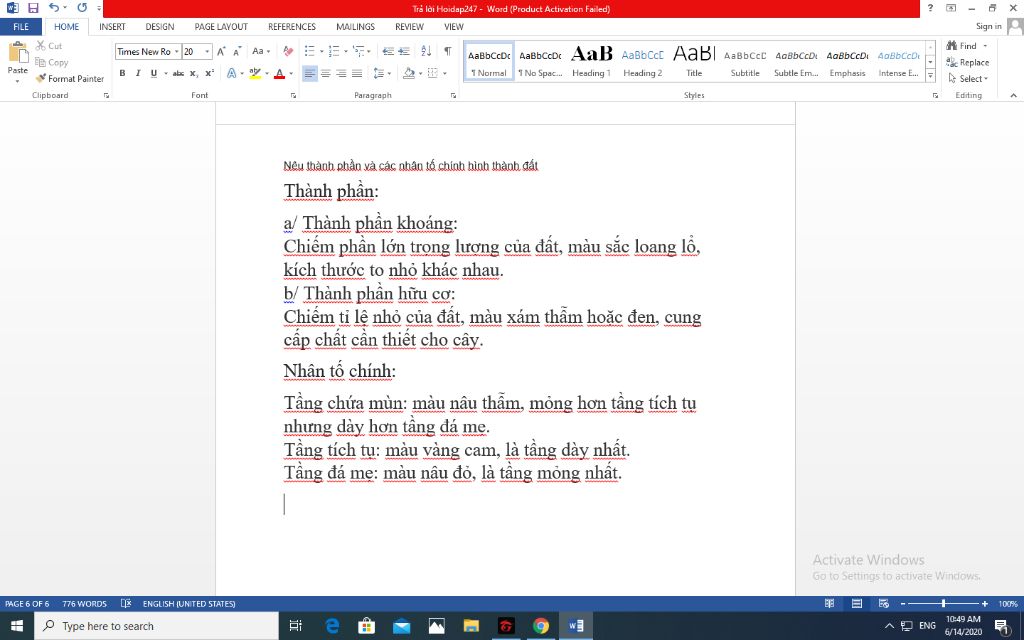Open the Select dropdown in Editing group
The width and height of the screenshot is (1024, 640).
click(968, 78)
